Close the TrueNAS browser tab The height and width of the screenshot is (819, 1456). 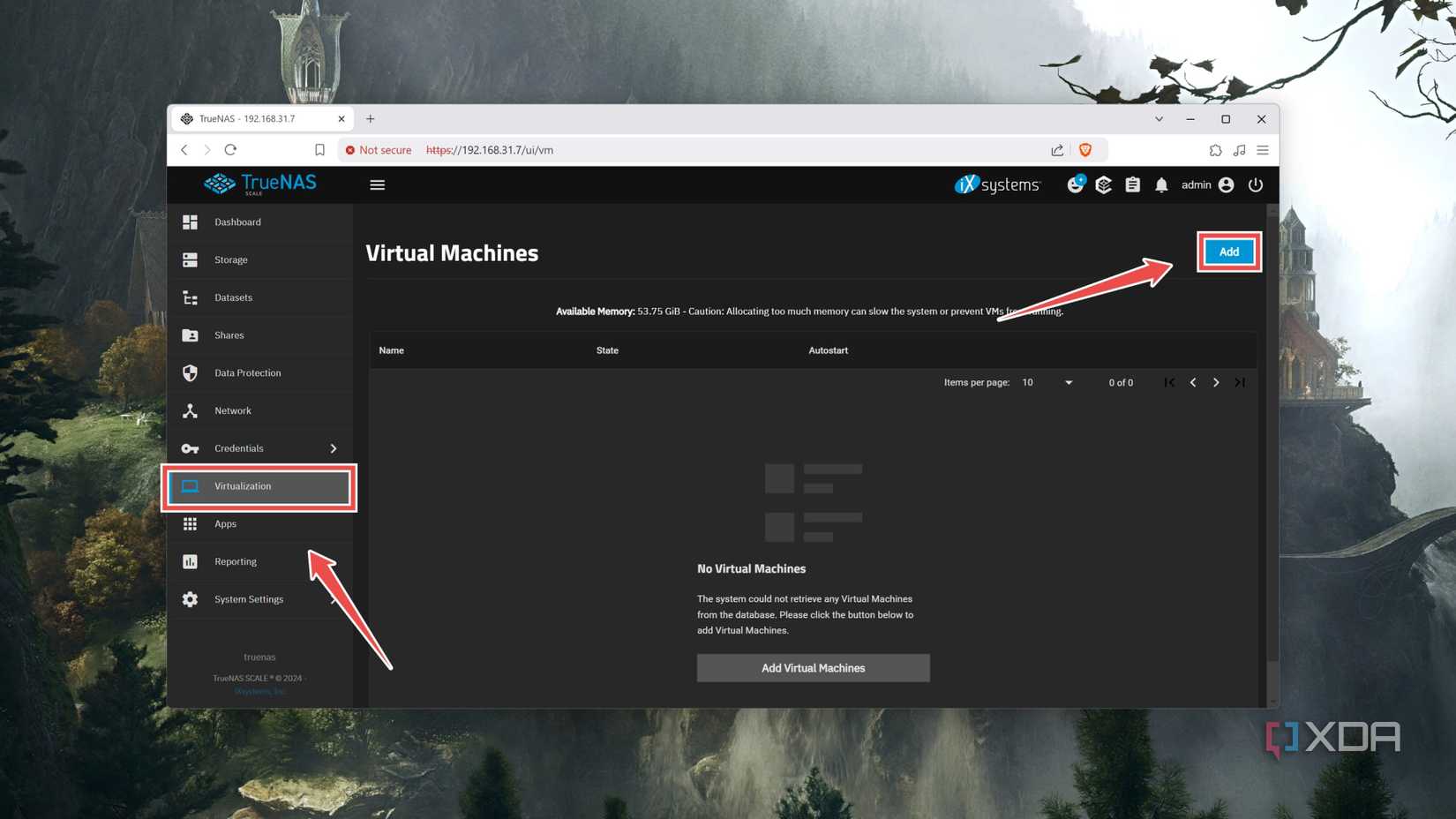coord(341,118)
